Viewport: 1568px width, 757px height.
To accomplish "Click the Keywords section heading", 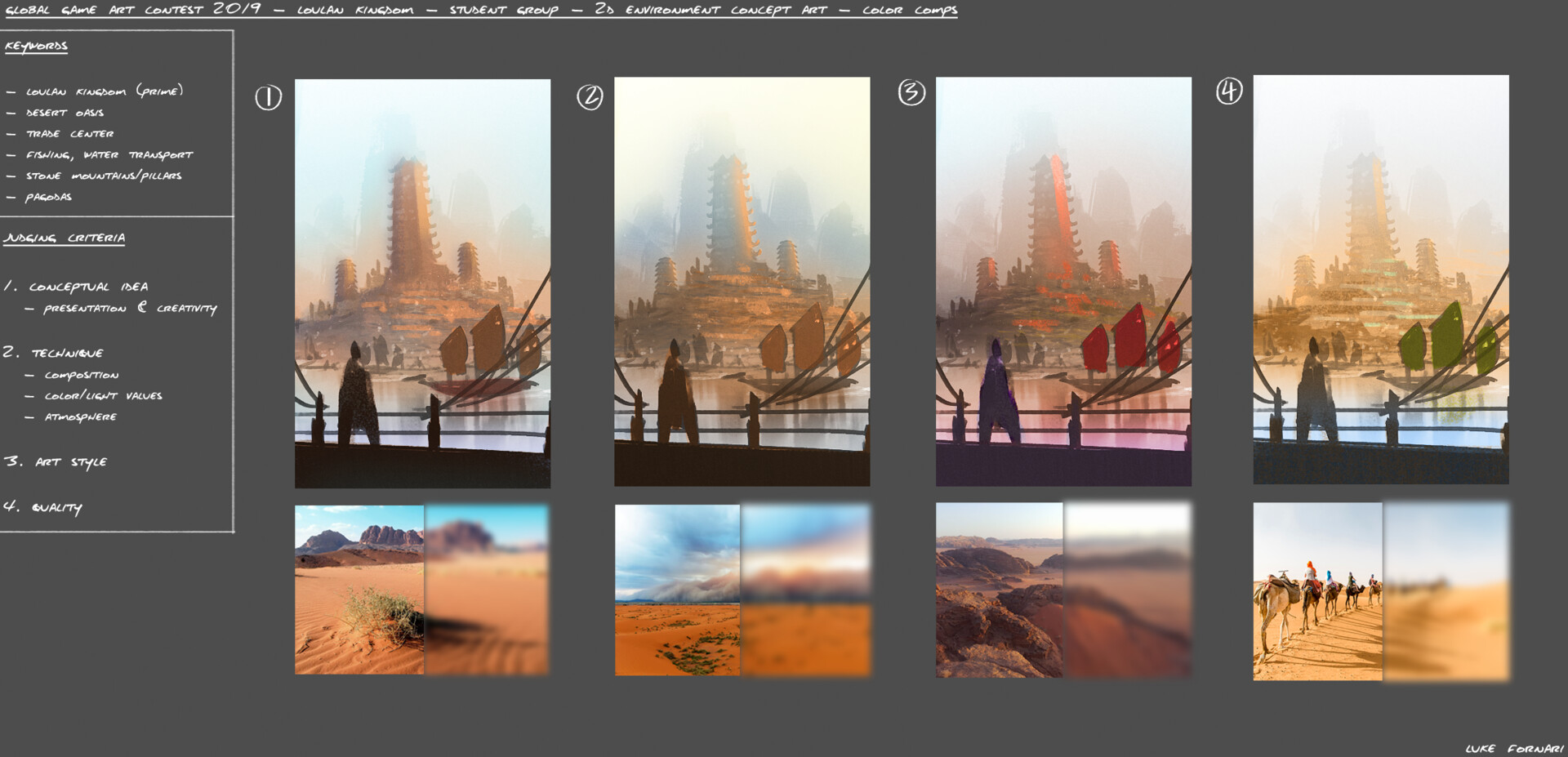I will coord(36,47).
